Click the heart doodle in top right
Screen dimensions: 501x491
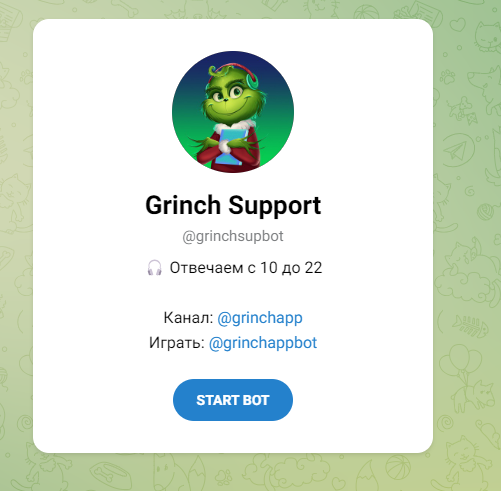coord(457,24)
